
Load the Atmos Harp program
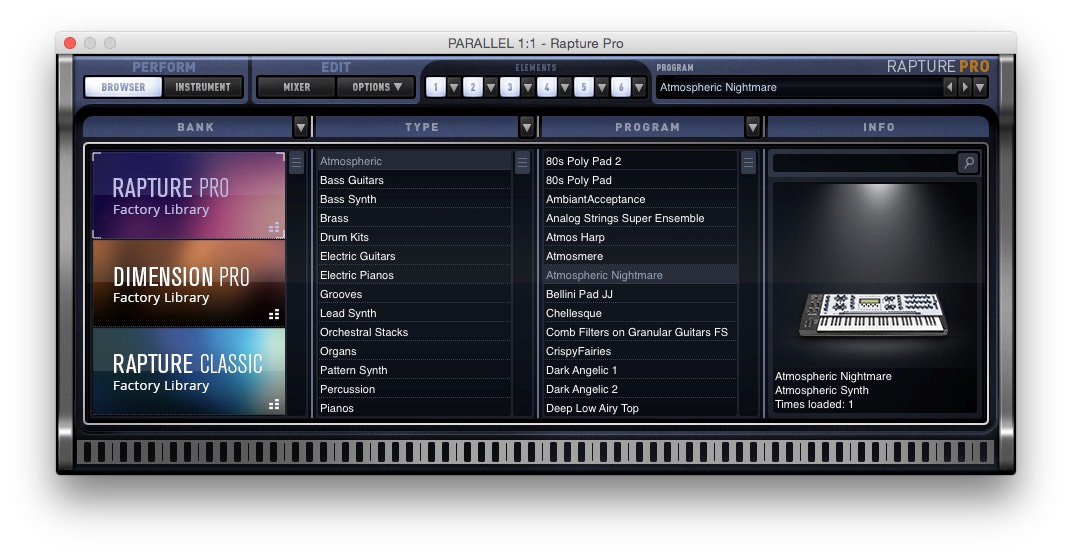(x=640, y=237)
